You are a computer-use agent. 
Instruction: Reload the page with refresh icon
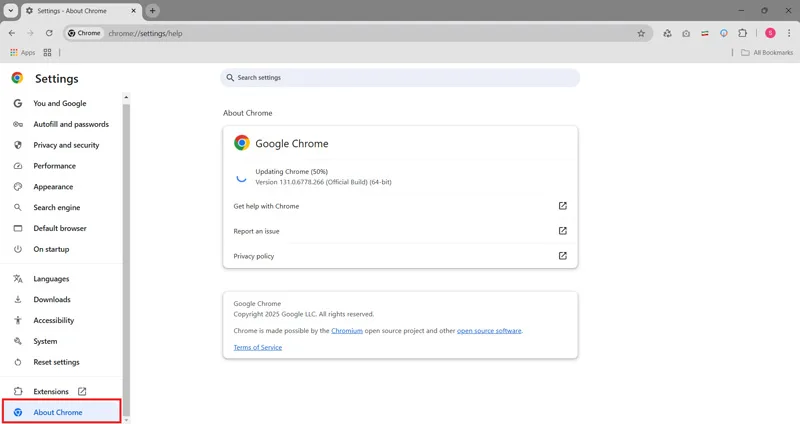49,33
